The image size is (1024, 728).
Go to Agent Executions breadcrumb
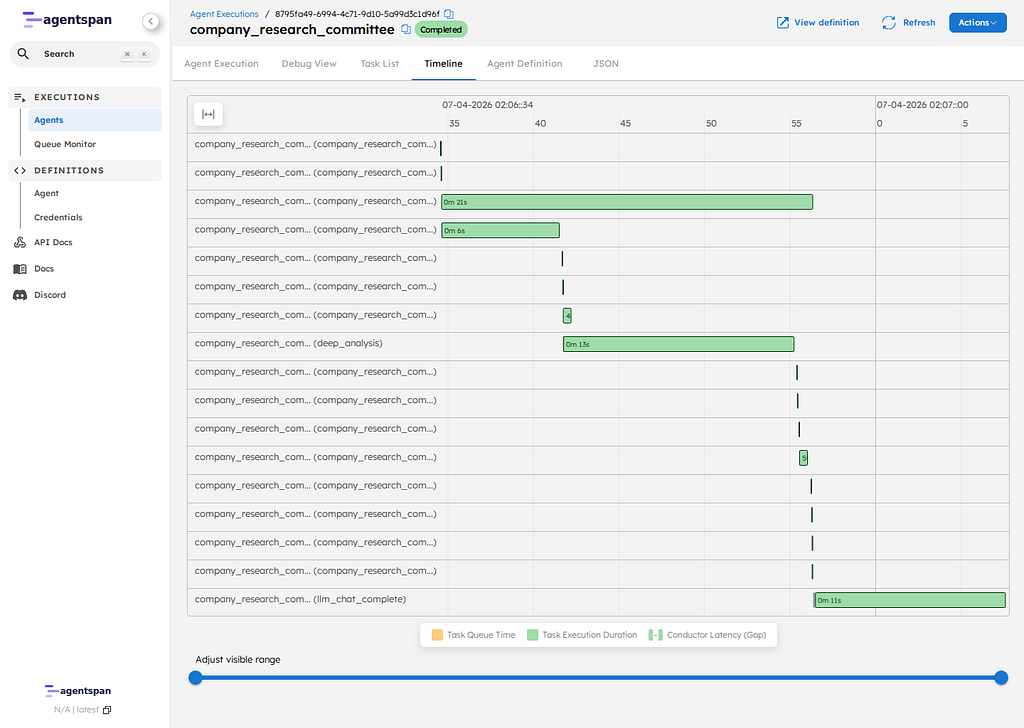[x=224, y=14]
